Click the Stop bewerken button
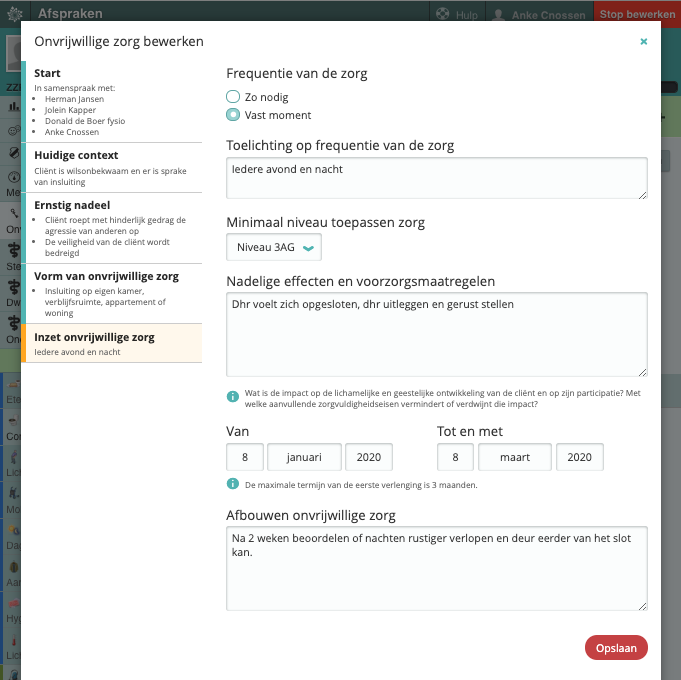681x680 pixels. tap(637, 14)
